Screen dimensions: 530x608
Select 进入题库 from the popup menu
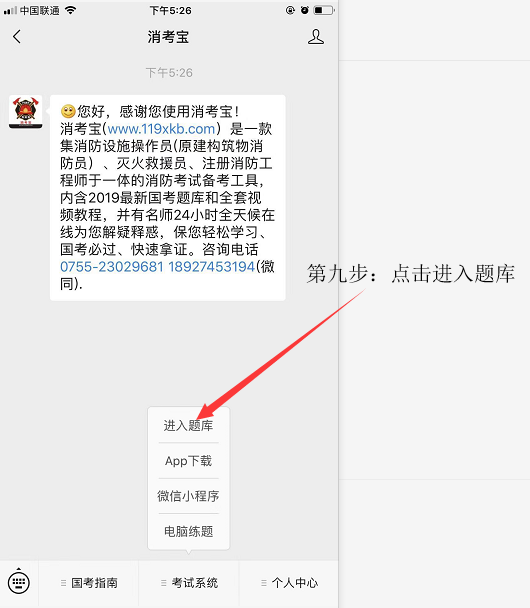click(x=188, y=425)
